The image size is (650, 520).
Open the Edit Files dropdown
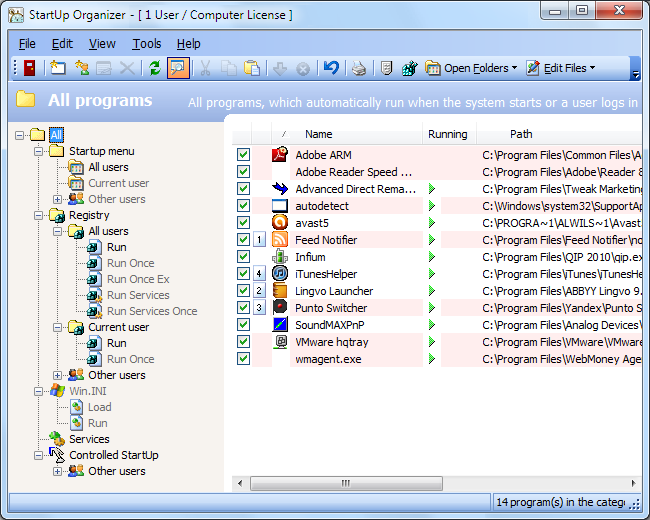(x=560, y=68)
